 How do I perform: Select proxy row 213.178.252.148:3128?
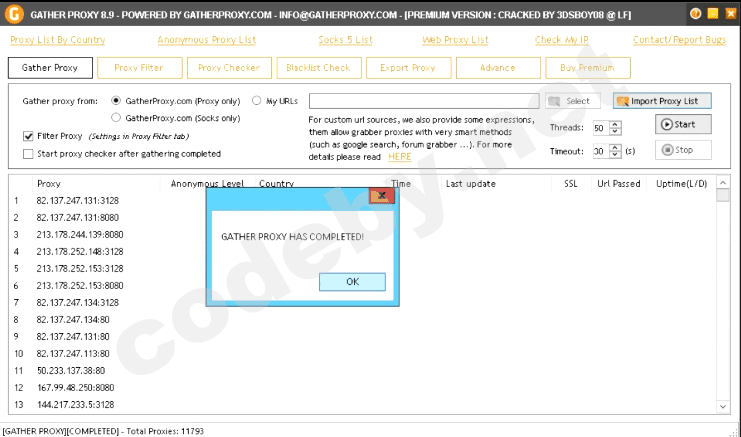(x=80, y=252)
